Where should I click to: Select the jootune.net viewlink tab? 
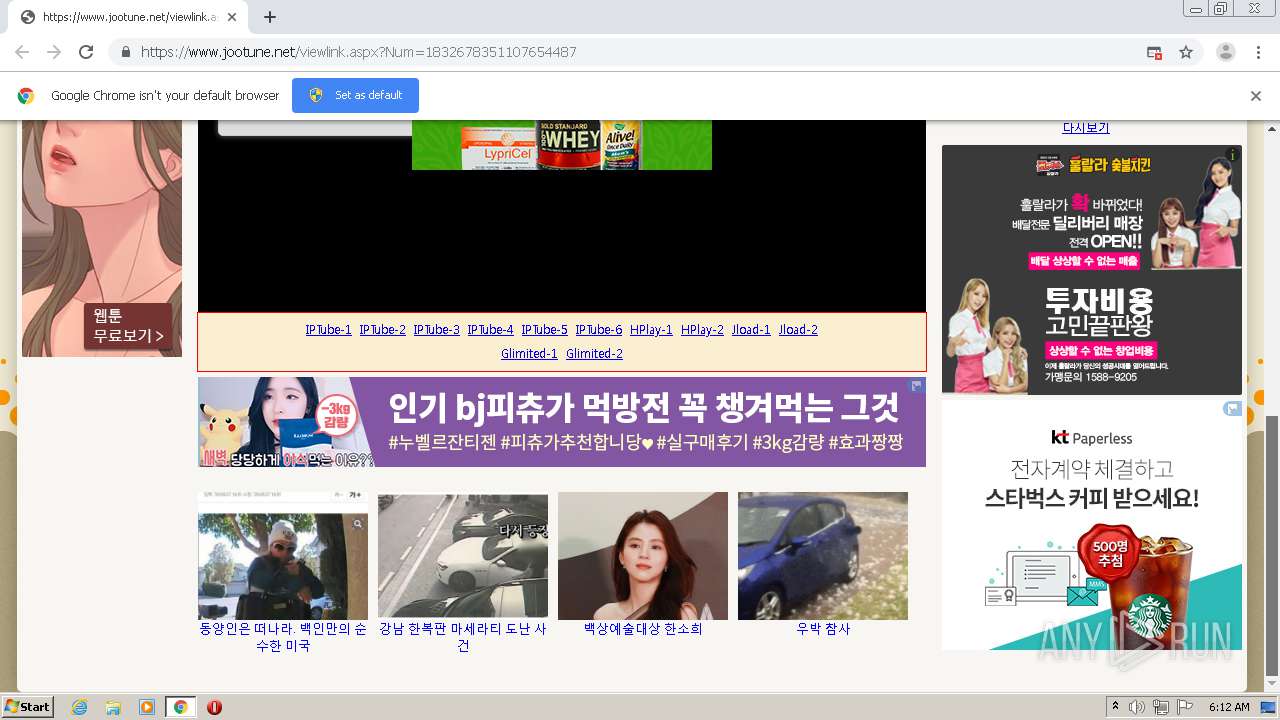coord(127,17)
